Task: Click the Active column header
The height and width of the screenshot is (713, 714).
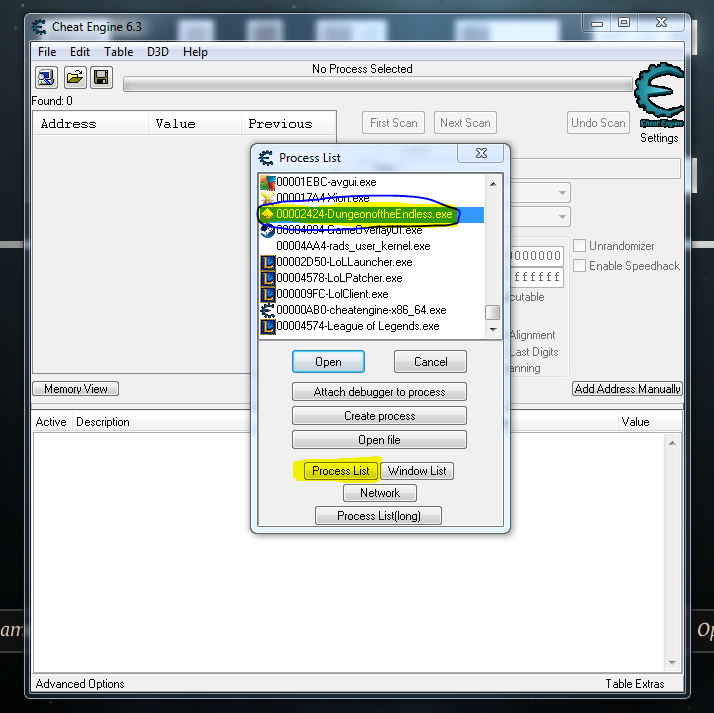Action: (x=51, y=422)
